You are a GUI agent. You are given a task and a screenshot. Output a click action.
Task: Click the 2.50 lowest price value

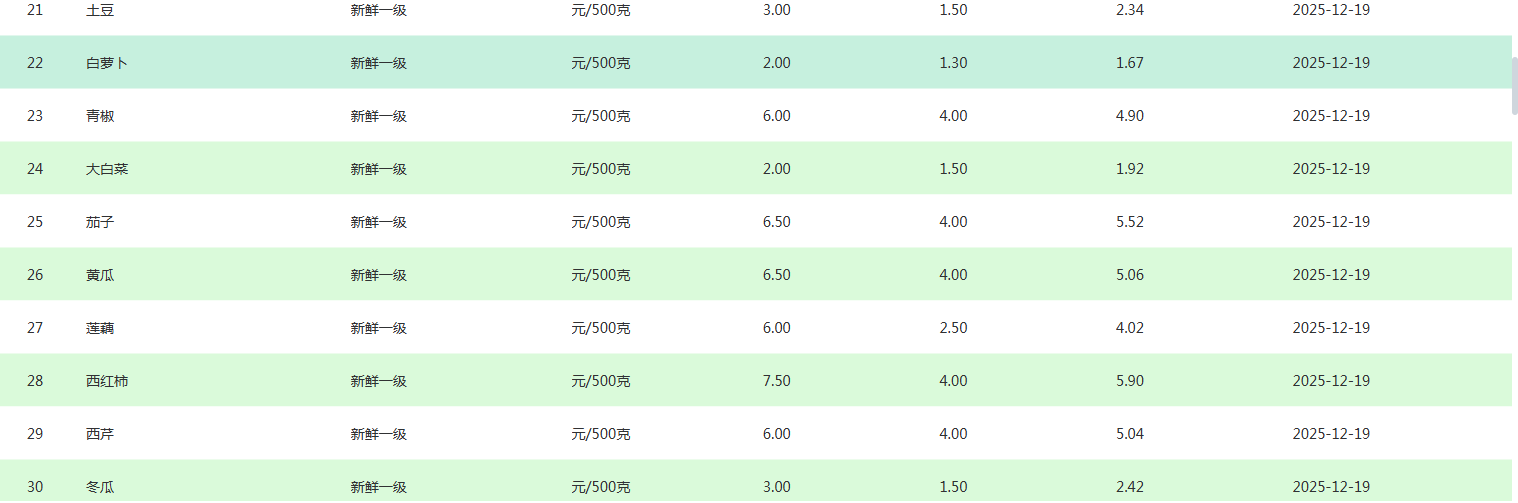pyautogui.click(x=953, y=328)
